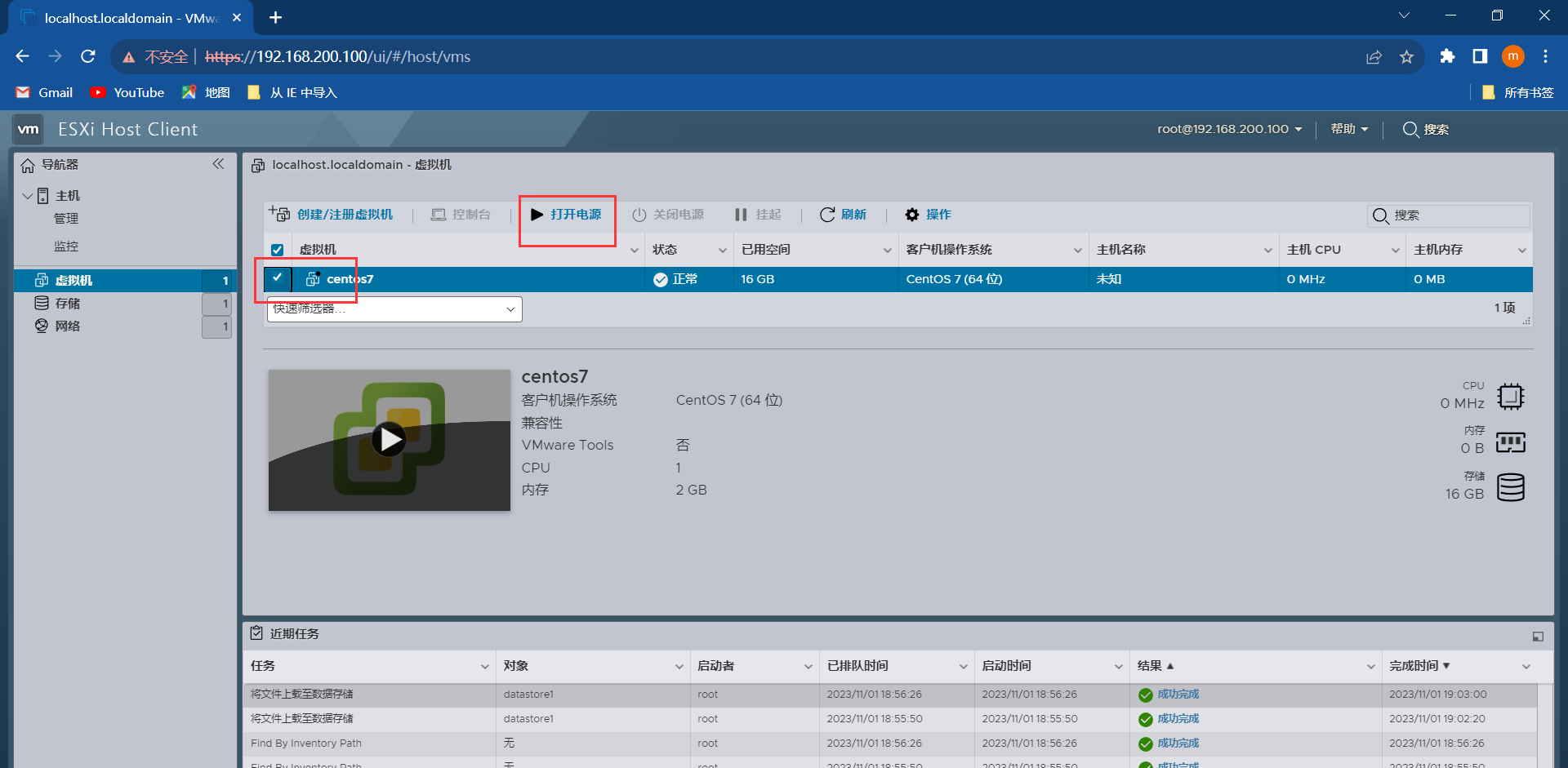The height and width of the screenshot is (768, 1568).
Task: Click the Chrome profile avatar
Action: [1513, 56]
